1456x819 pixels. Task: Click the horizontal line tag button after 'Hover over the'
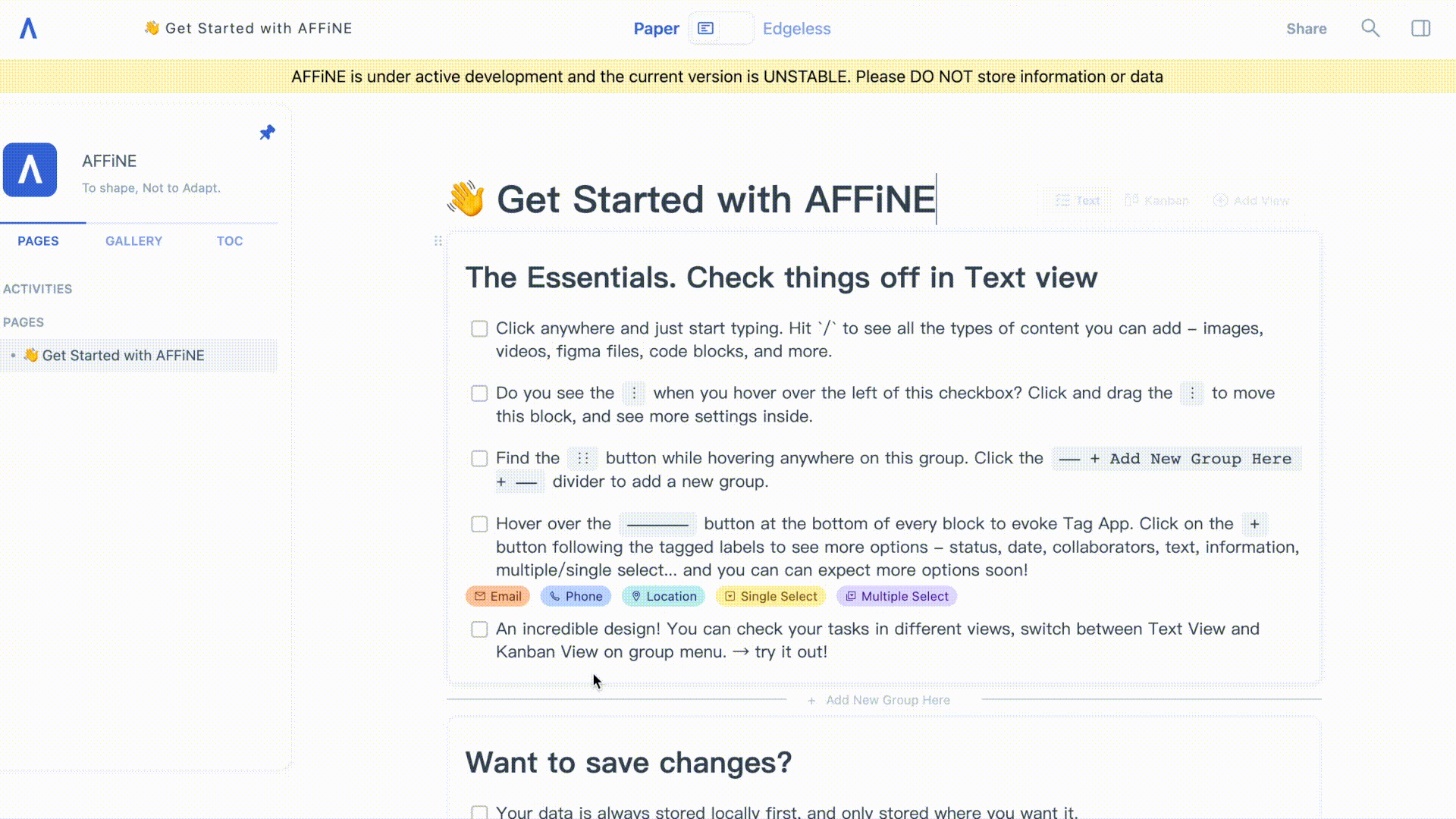657,523
